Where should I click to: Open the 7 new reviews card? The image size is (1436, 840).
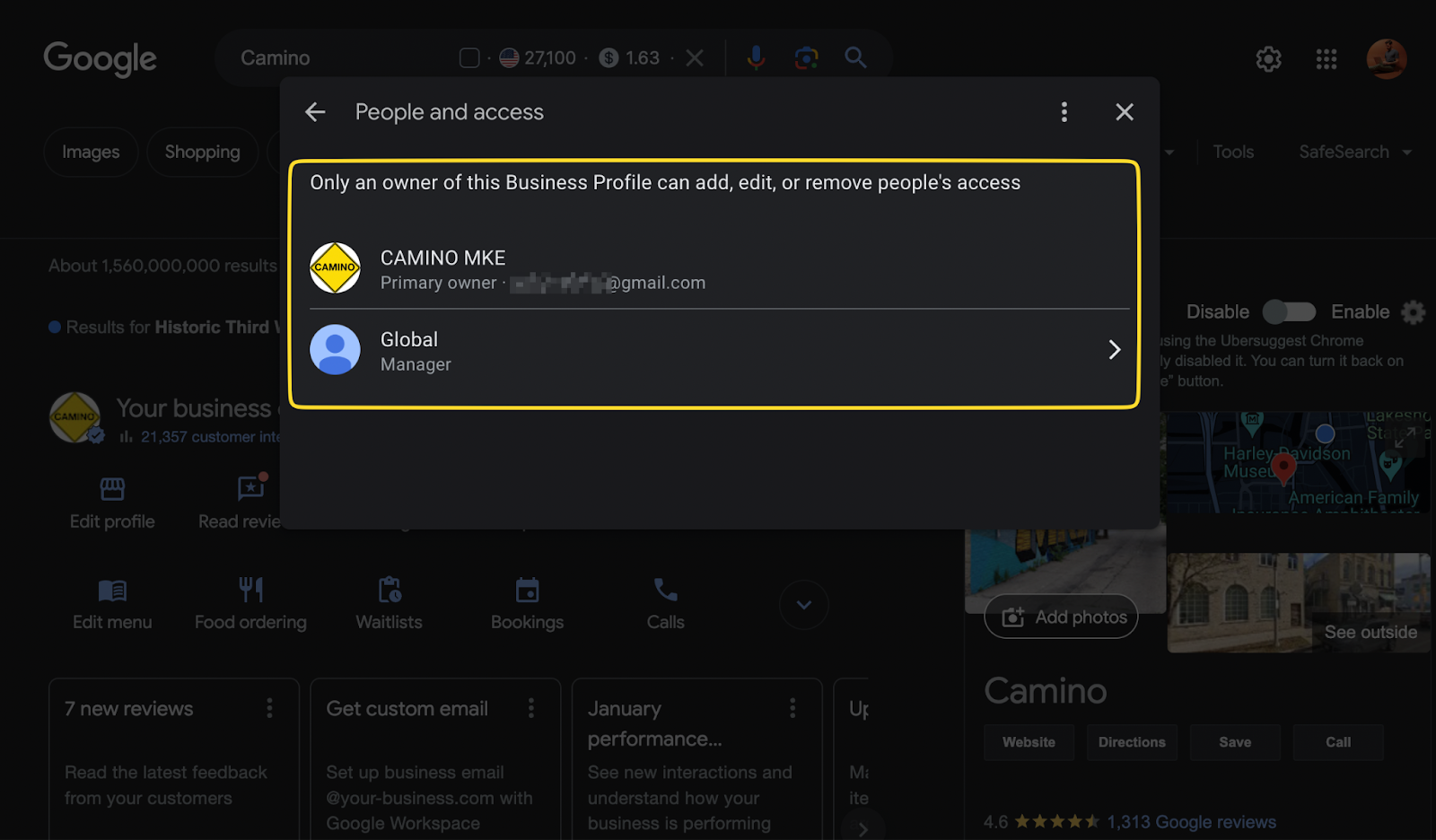174,759
